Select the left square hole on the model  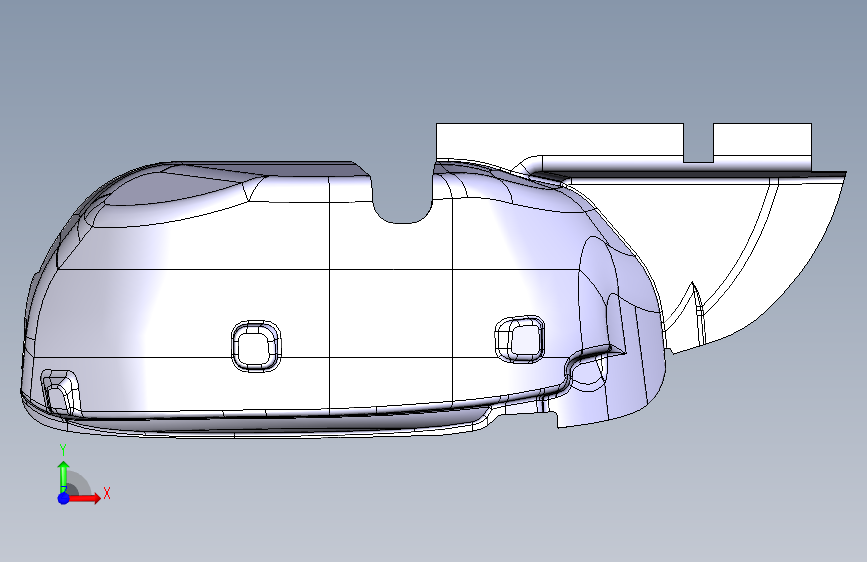point(255,346)
